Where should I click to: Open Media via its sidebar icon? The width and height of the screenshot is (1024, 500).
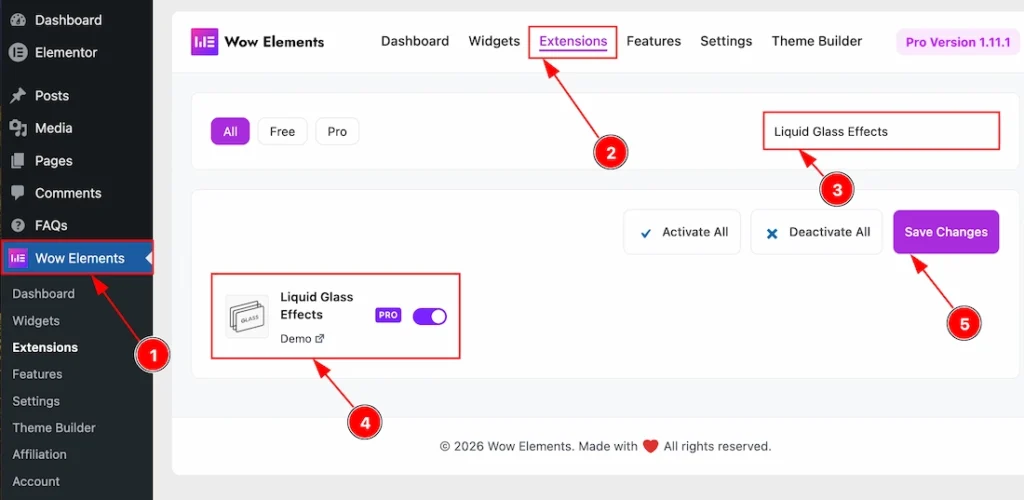point(18,129)
